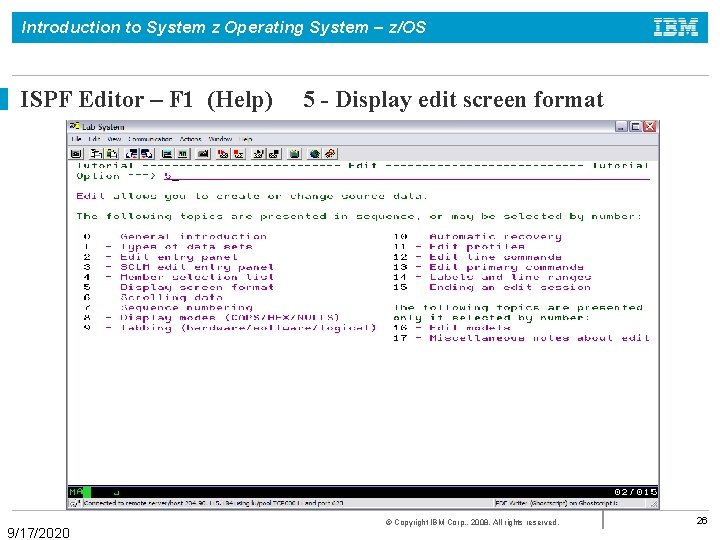The width and height of the screenshot is (720, 540).
Task: Click topic 4 Member selection list
Action: click(x=179, y=277)
